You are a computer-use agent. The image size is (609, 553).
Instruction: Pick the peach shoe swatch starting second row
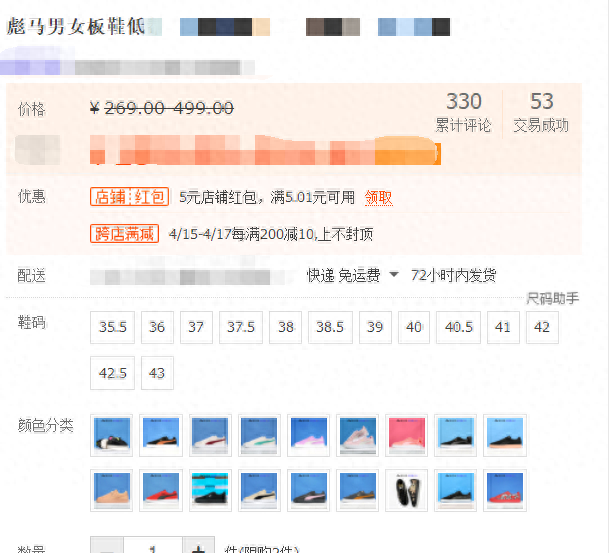pos(111,490)
